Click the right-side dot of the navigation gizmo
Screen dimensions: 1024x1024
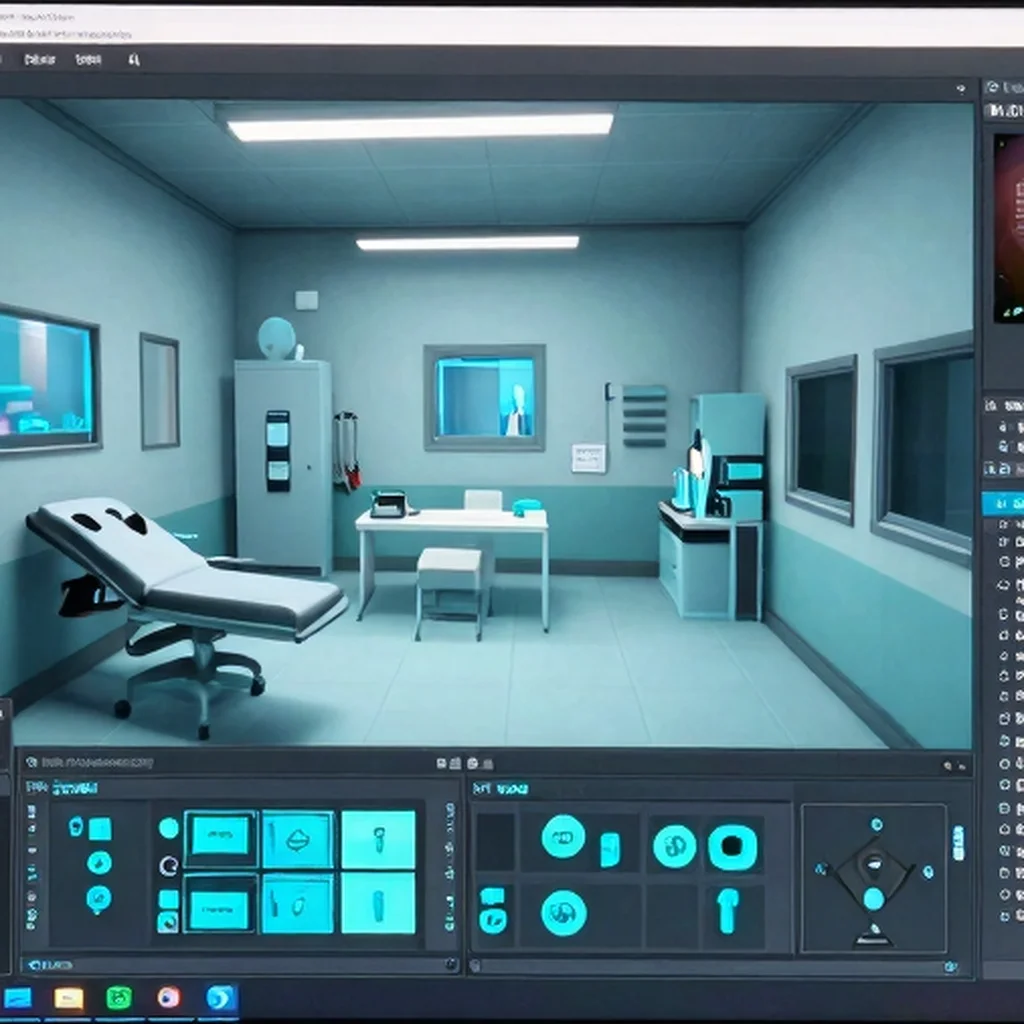point(928,872)
